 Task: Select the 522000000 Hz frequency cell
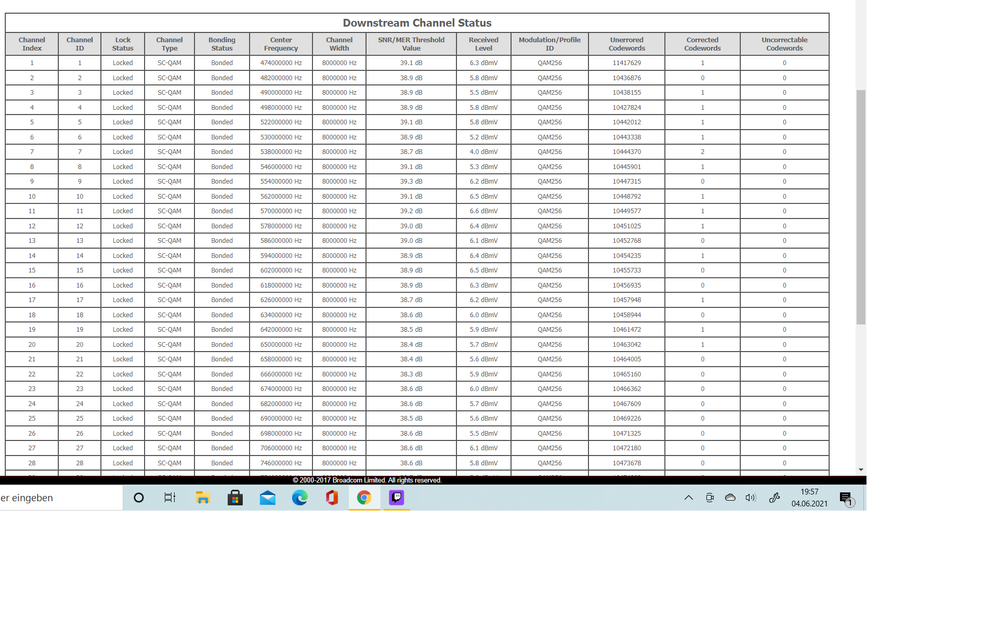point(281,122)
